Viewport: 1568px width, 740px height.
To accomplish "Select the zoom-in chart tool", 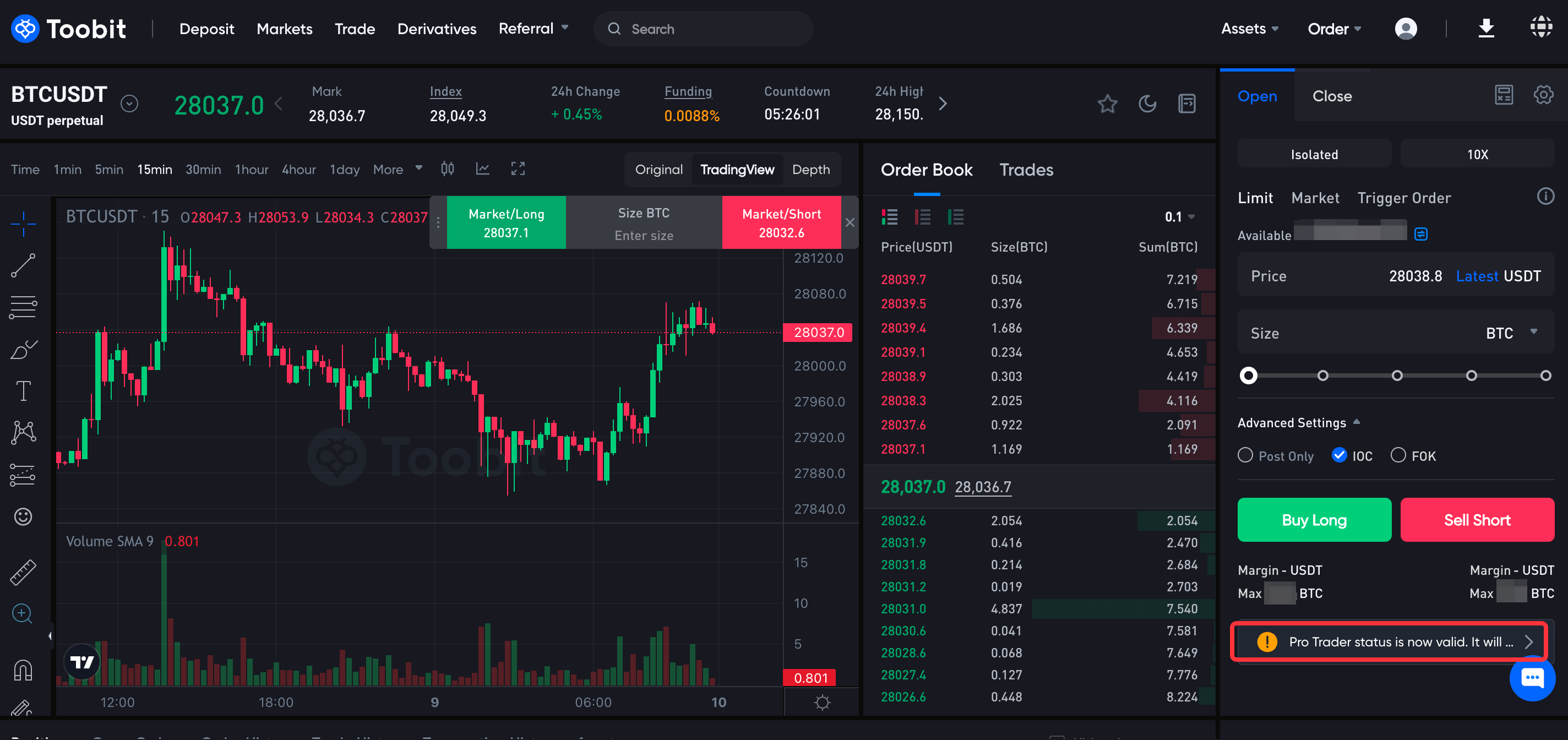I will tap(23, 613).
